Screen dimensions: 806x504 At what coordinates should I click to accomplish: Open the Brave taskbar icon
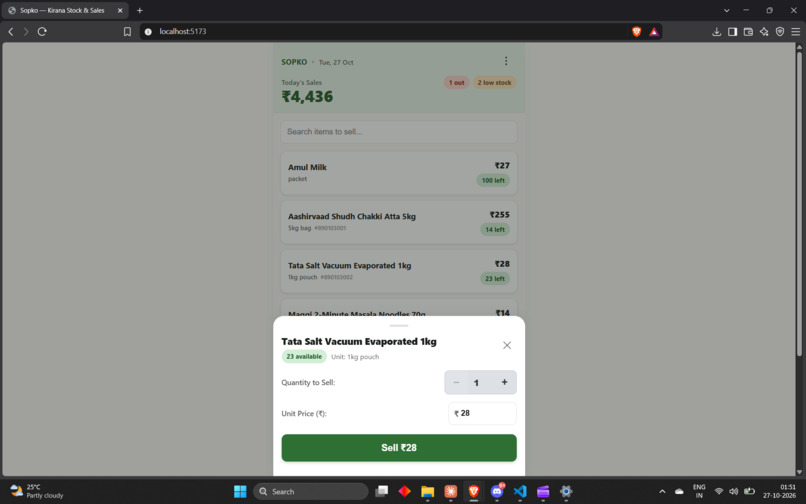474,492
